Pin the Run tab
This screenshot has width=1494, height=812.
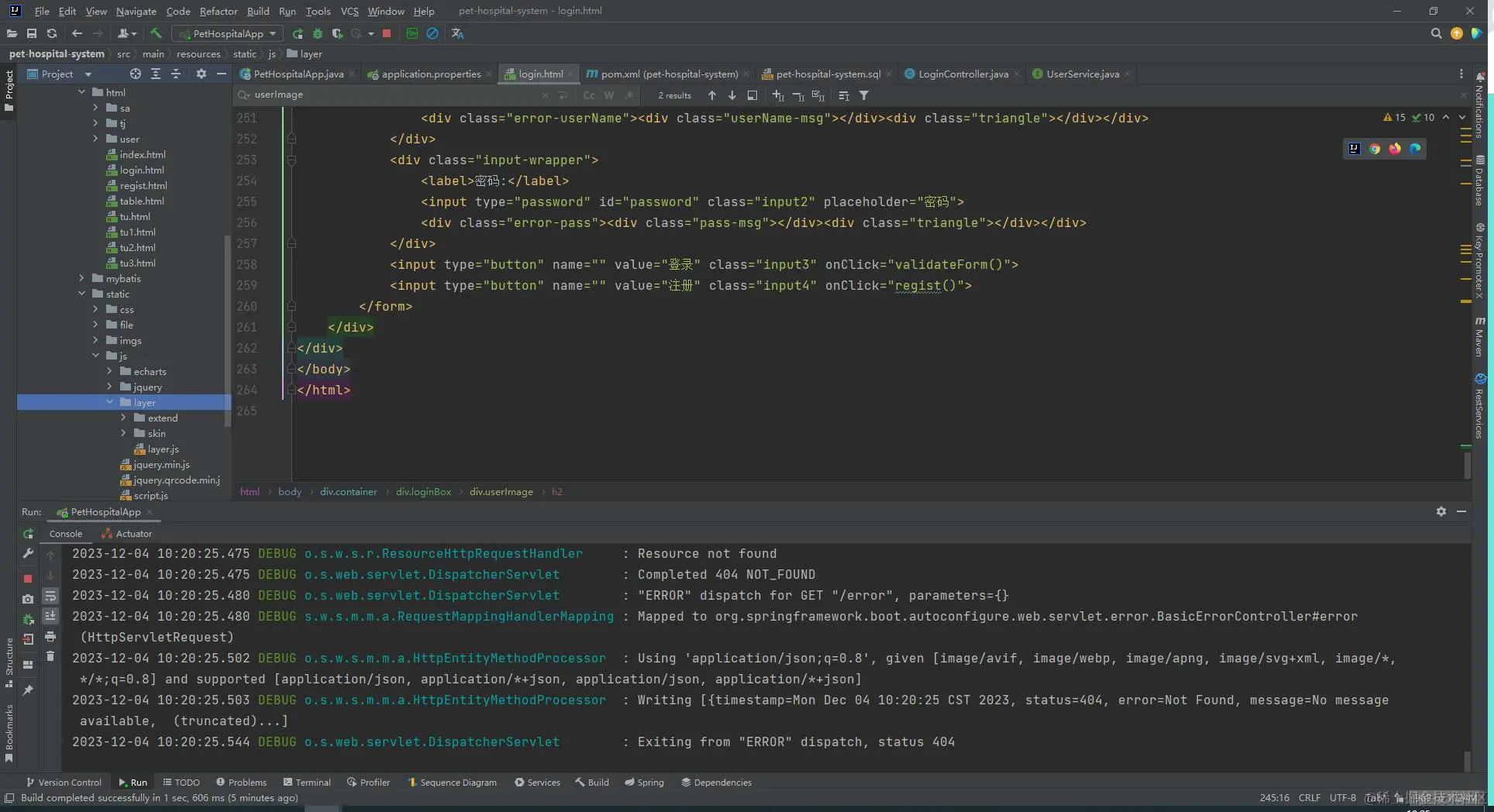(28, 690)
